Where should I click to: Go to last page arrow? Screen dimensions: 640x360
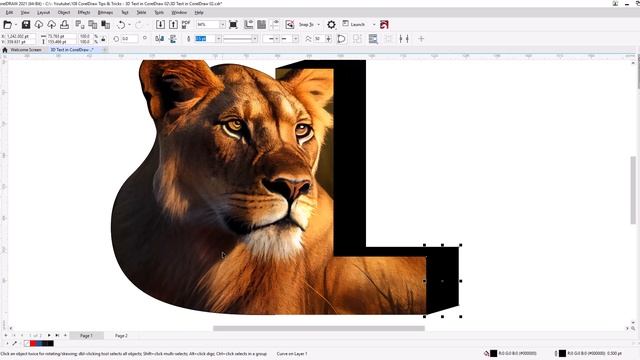pos(57,336)
